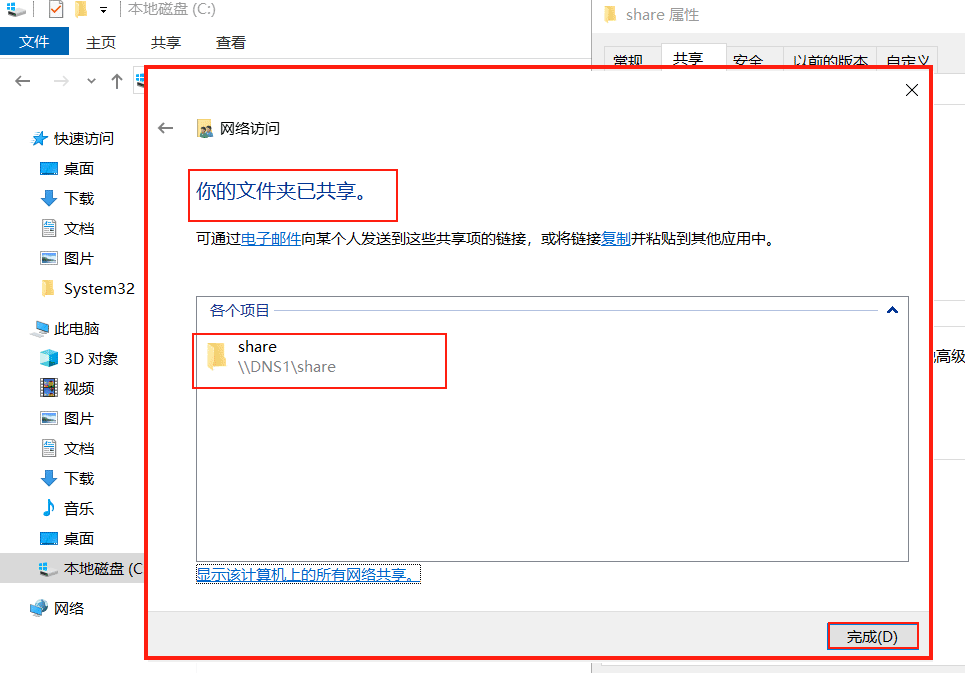Open 下载 under 此电脑
965x673 pixels.
pyautogui.click(x=79, y=479)
